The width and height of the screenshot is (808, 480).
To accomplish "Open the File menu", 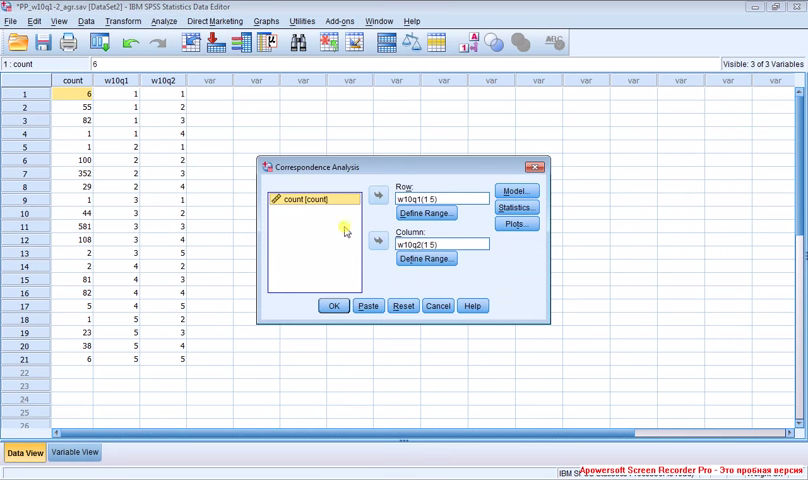I will pos(10,21).
